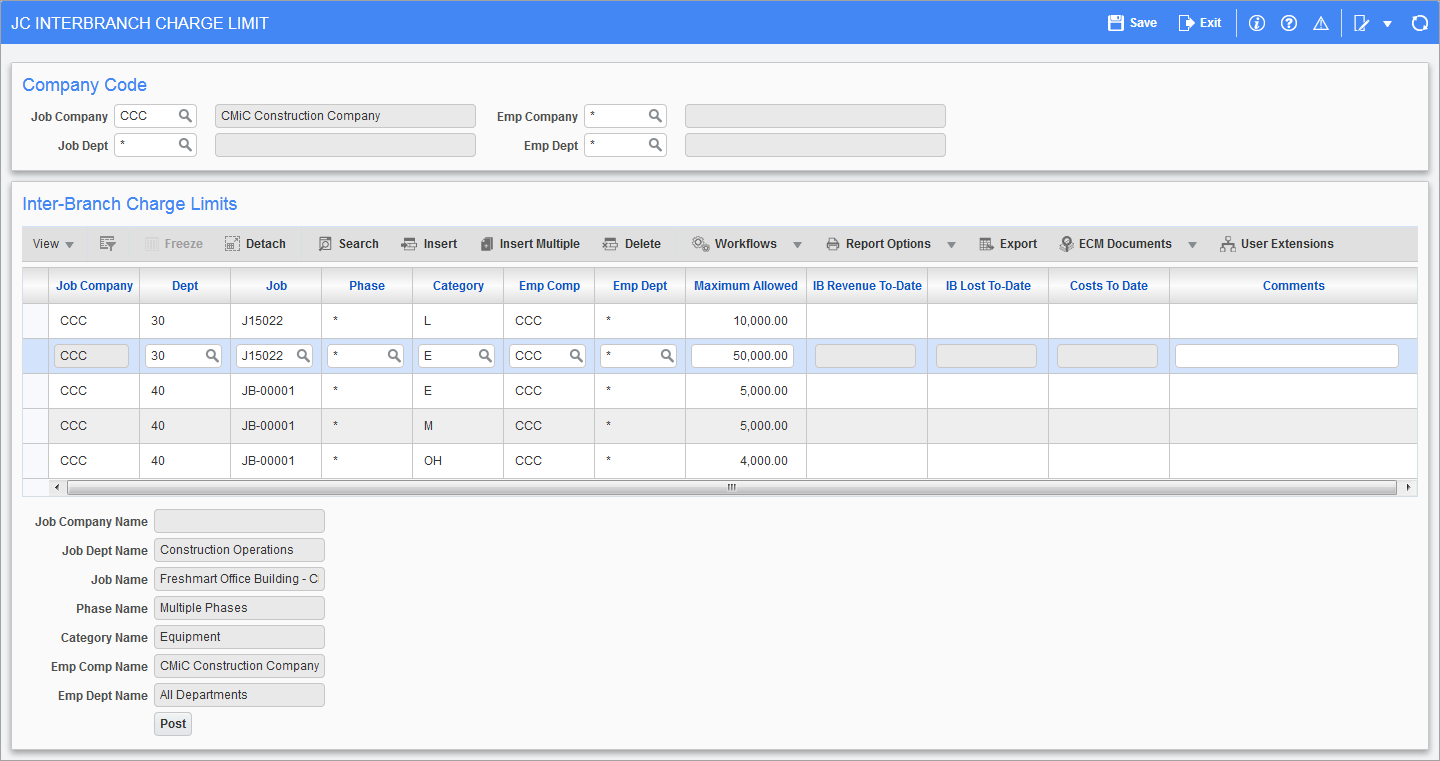Screen dimensions: 1440x761
Task: Click the Save icon in header
Action: 1116,23
